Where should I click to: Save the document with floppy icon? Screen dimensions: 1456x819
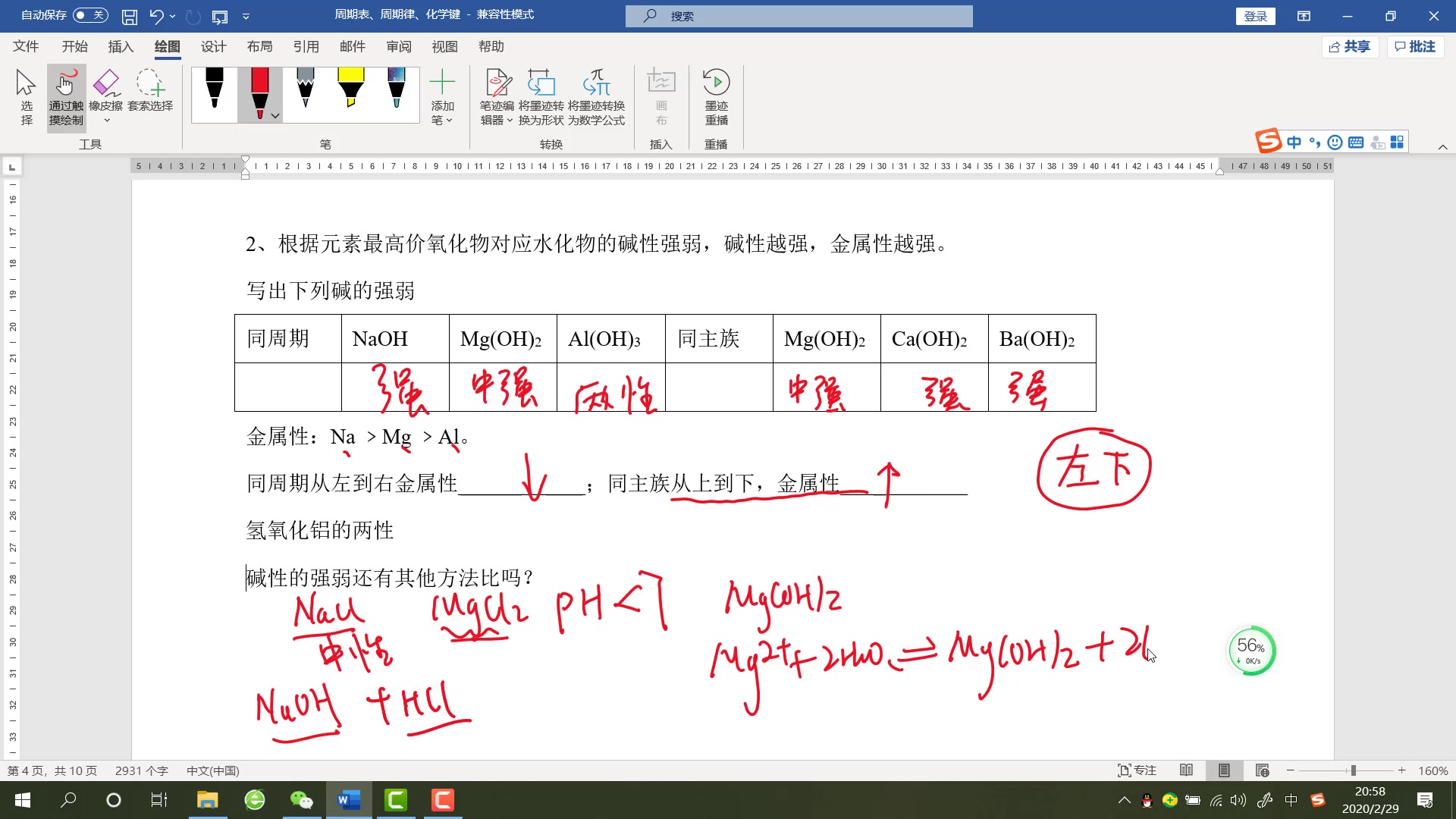tap(130, 16)
